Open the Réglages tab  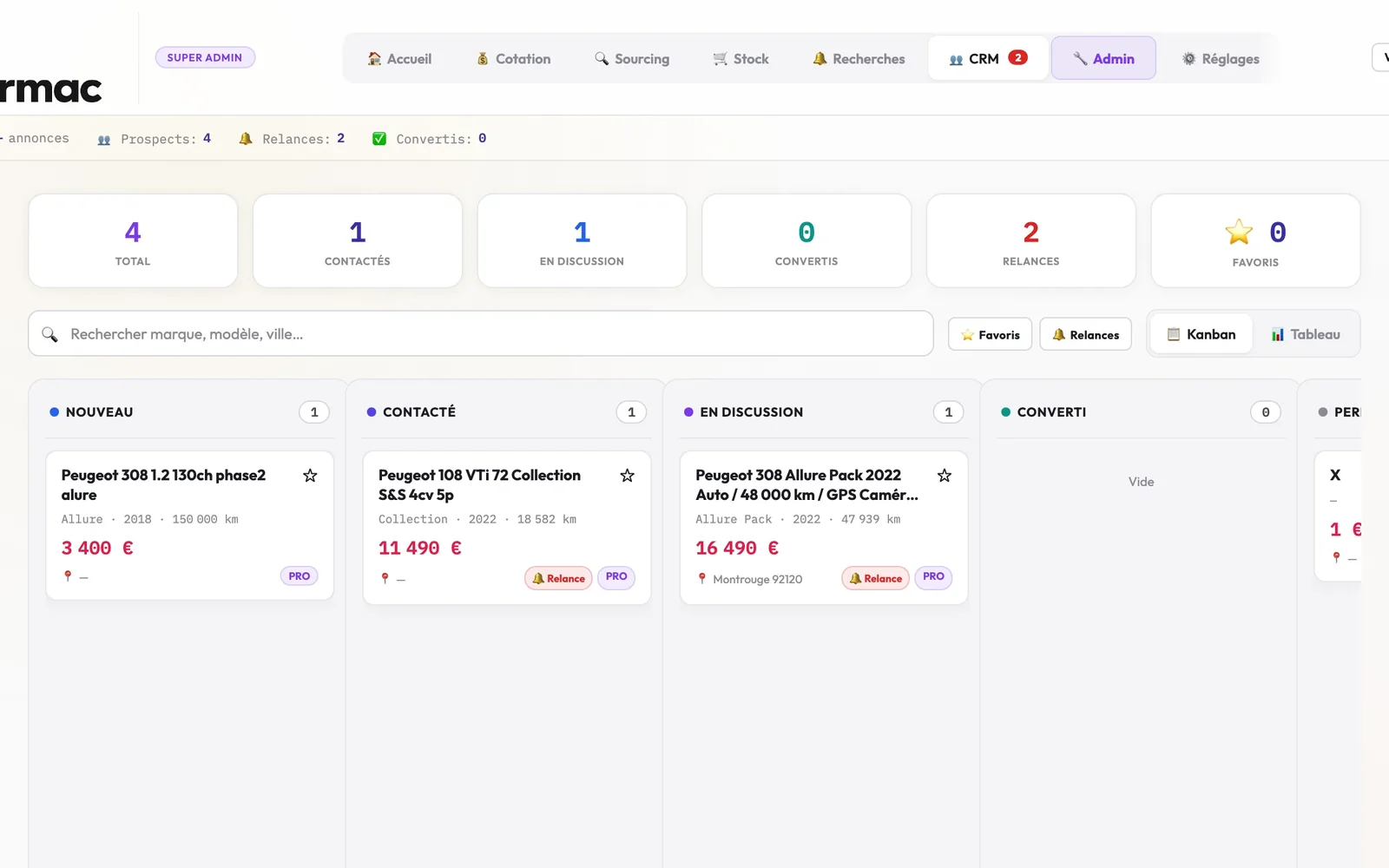[x=1221, y=59]
